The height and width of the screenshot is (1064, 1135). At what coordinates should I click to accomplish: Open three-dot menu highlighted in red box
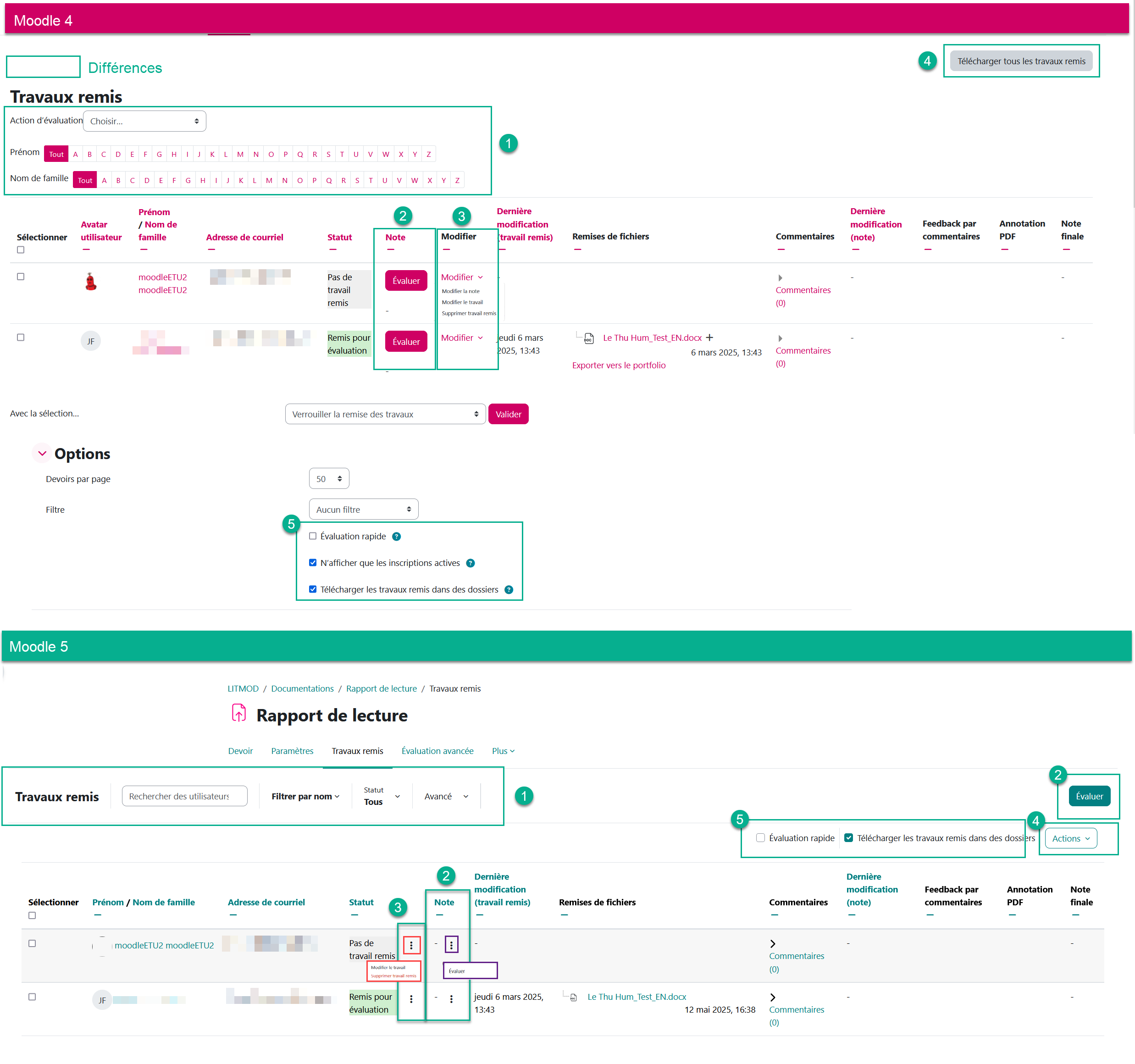[x=411, y=945]
